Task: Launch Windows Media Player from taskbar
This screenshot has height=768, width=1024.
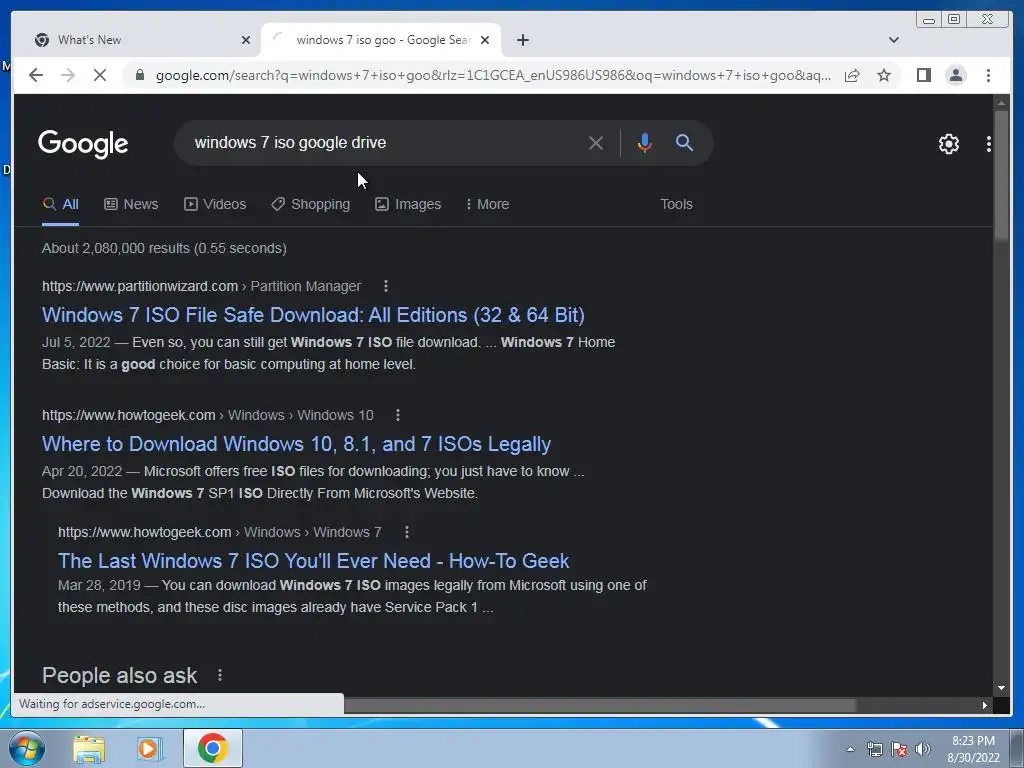Action: tap(148, 748)
